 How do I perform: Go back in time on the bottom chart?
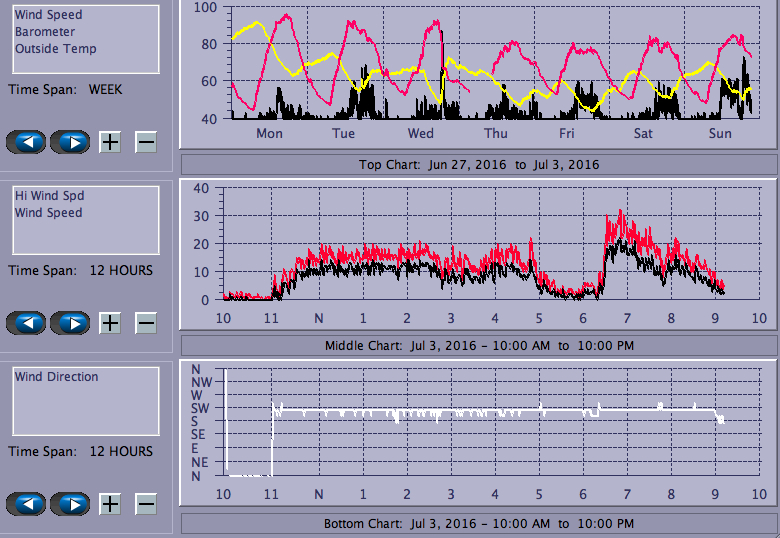26,504
